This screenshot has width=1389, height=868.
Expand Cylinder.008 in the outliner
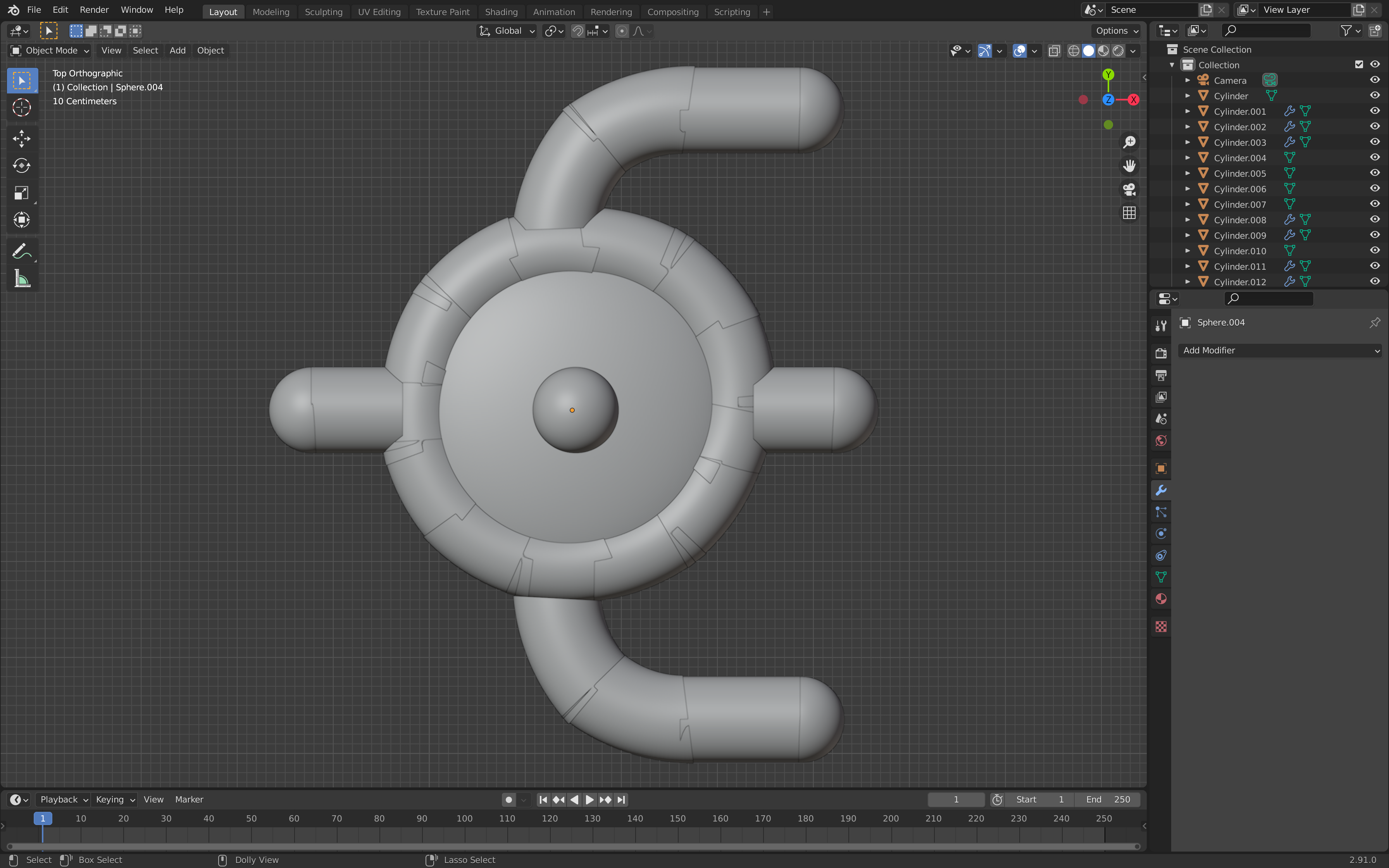point(1187,220)
